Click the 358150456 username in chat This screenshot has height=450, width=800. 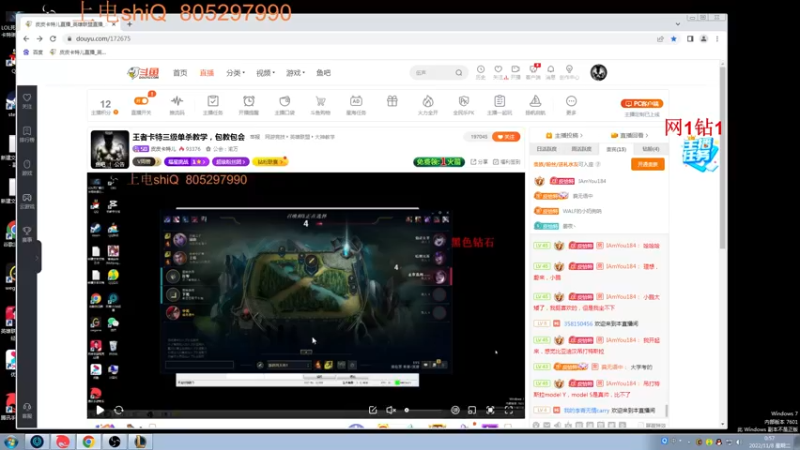pos(578,324)
